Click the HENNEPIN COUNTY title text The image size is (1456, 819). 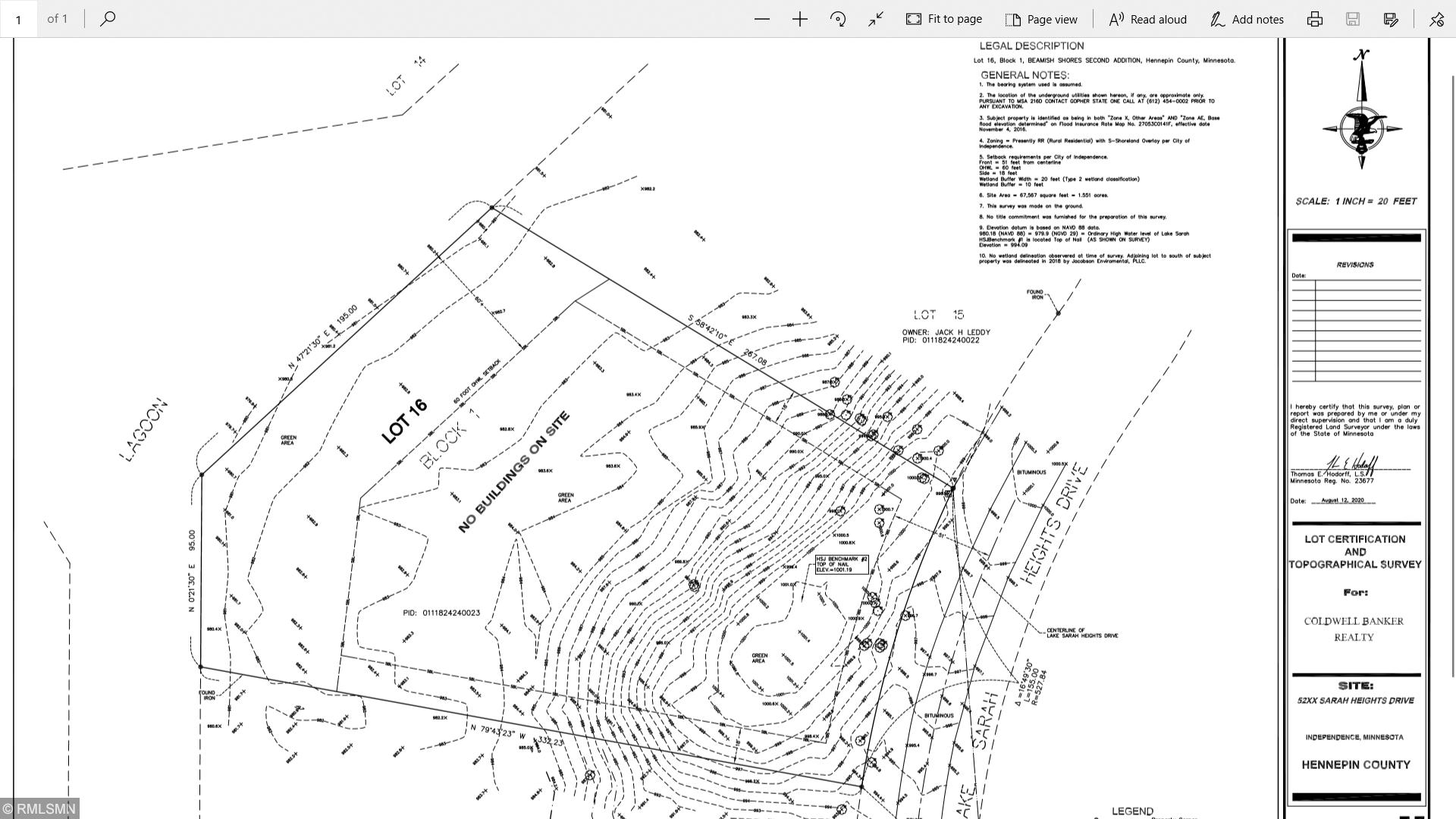click(1356, 764)
